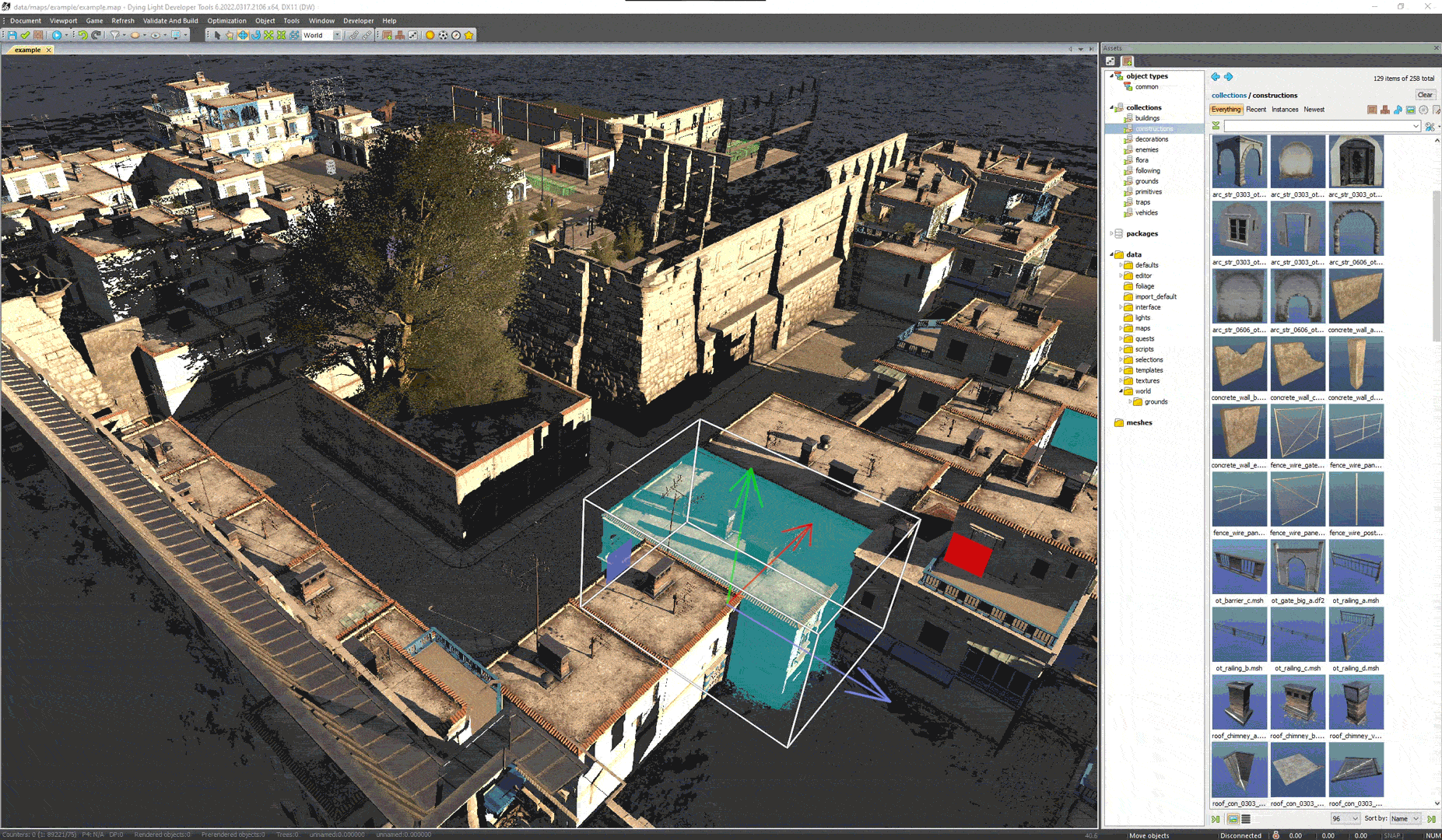This screenshot has height=840, width=1442.
Task: Click the unlink objects chain icon
Action: pyautogui.click(x=367, y=35)
